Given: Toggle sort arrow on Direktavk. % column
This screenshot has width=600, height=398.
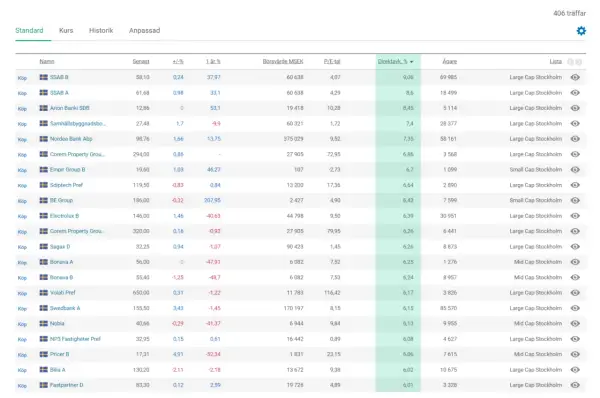Looking at the screenshot, I should coord(411,62).
